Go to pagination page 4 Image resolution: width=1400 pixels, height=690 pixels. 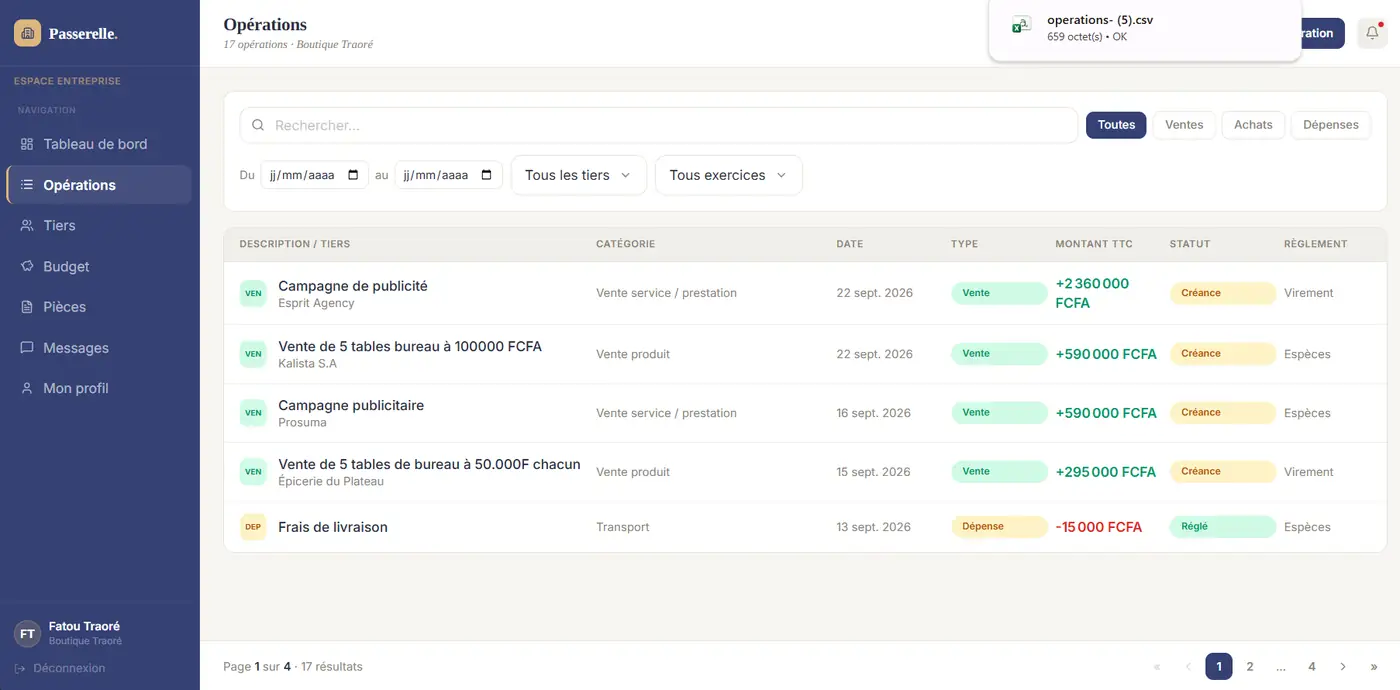click(1312, 666)
